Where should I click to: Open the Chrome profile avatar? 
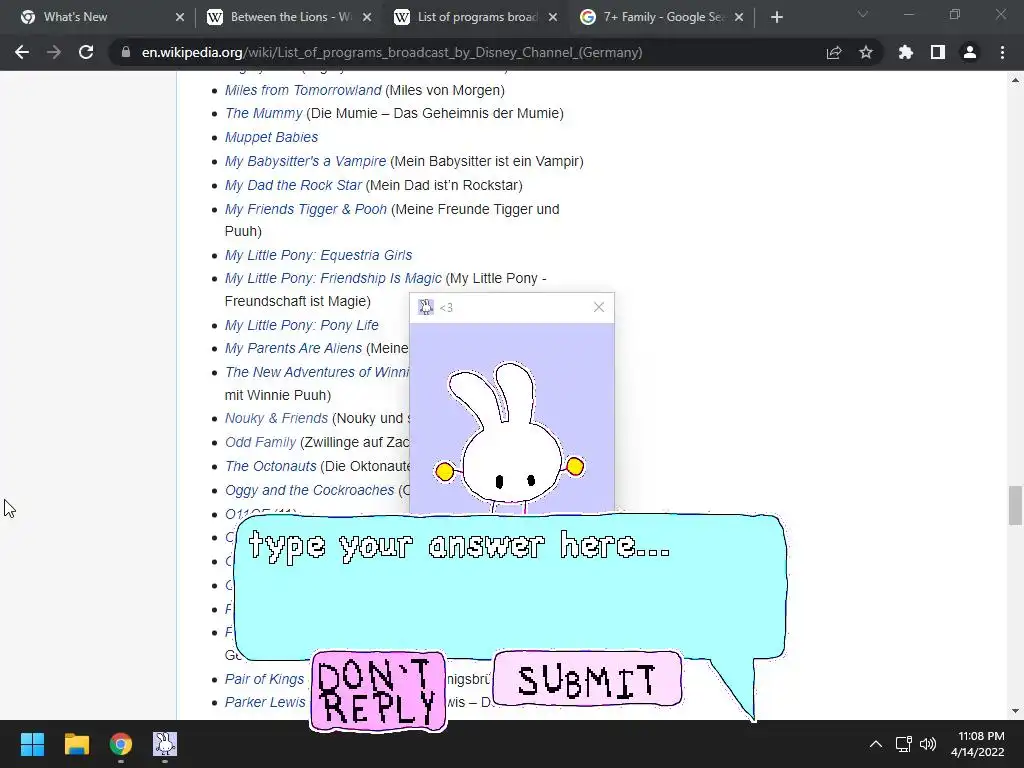coord(970,52)
